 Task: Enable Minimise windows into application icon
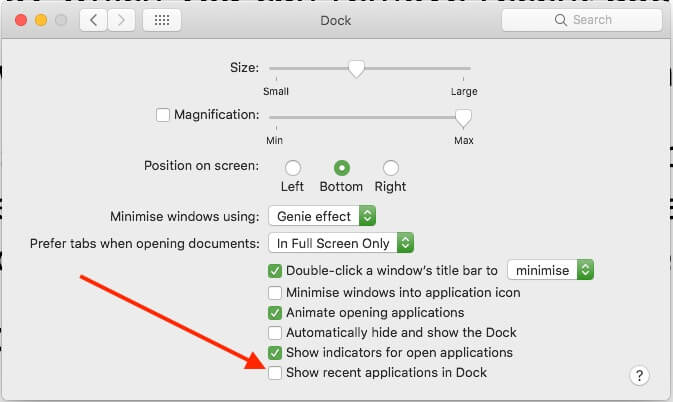pyautogui.click(x=275, y=293)
